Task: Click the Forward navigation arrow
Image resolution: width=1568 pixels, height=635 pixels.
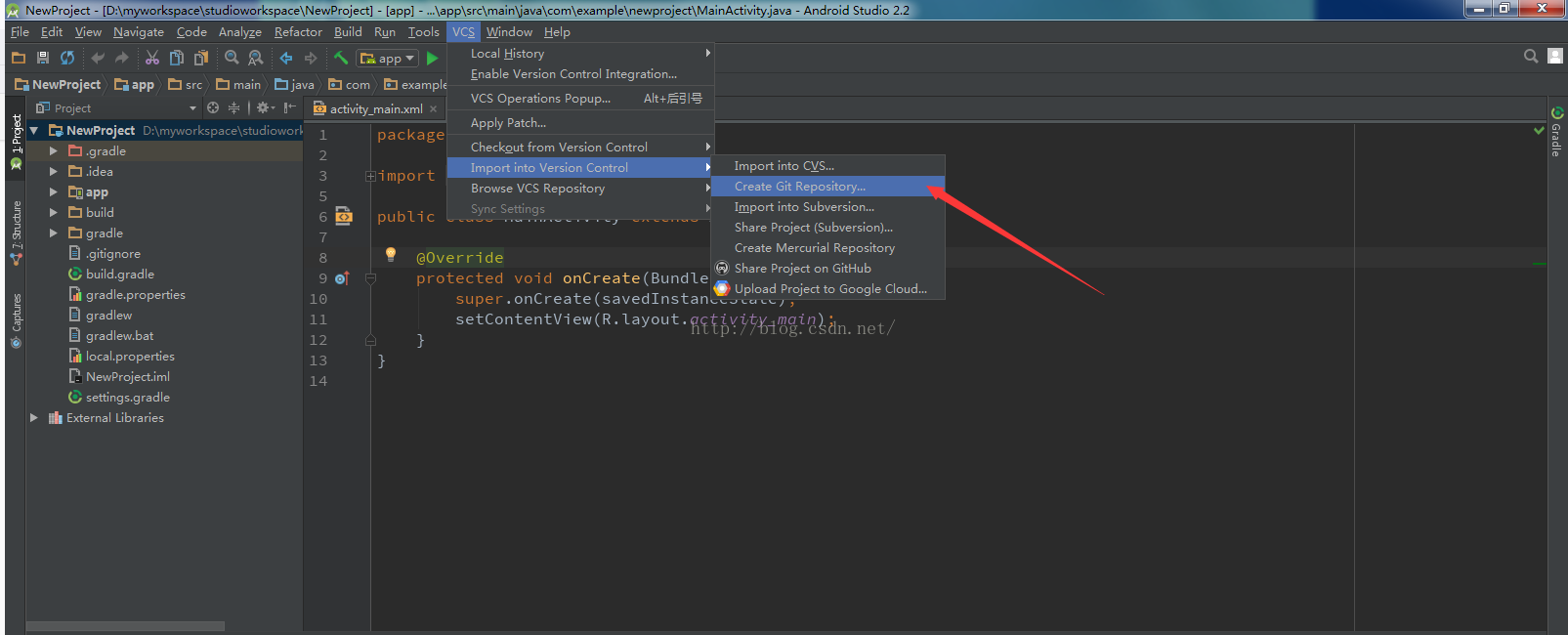Action: coord(311,59)
